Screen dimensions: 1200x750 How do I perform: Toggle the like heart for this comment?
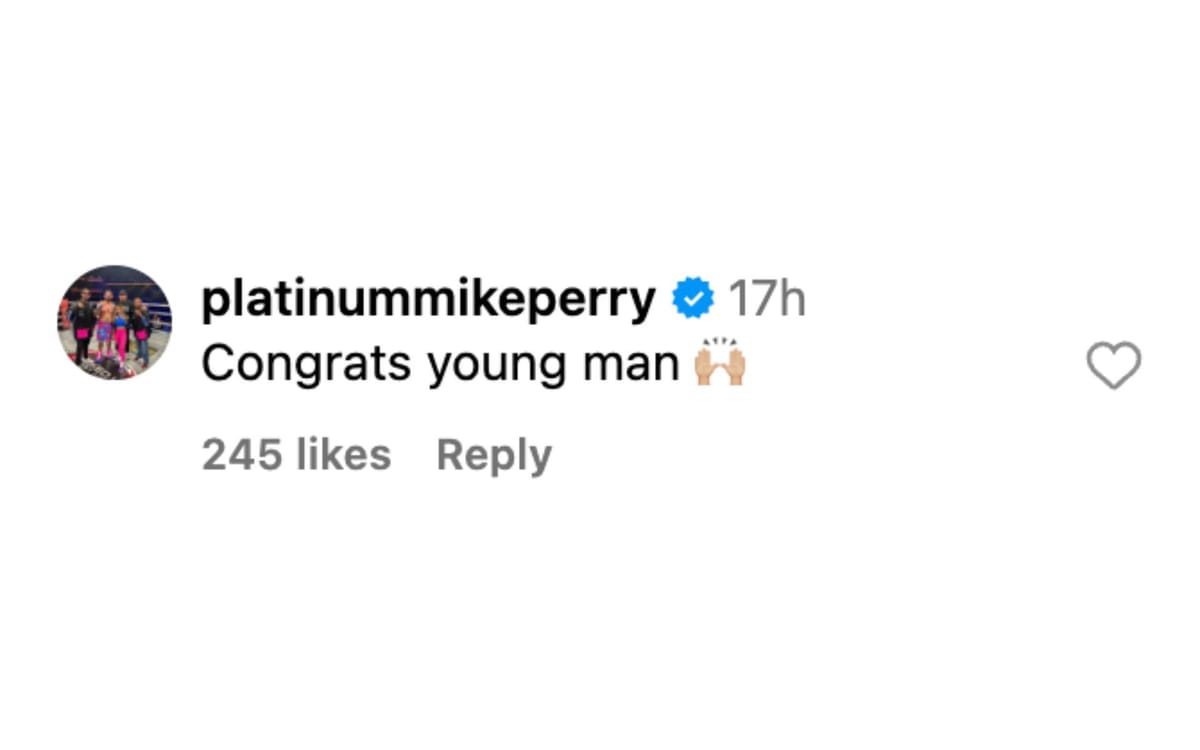(1113, 365)
